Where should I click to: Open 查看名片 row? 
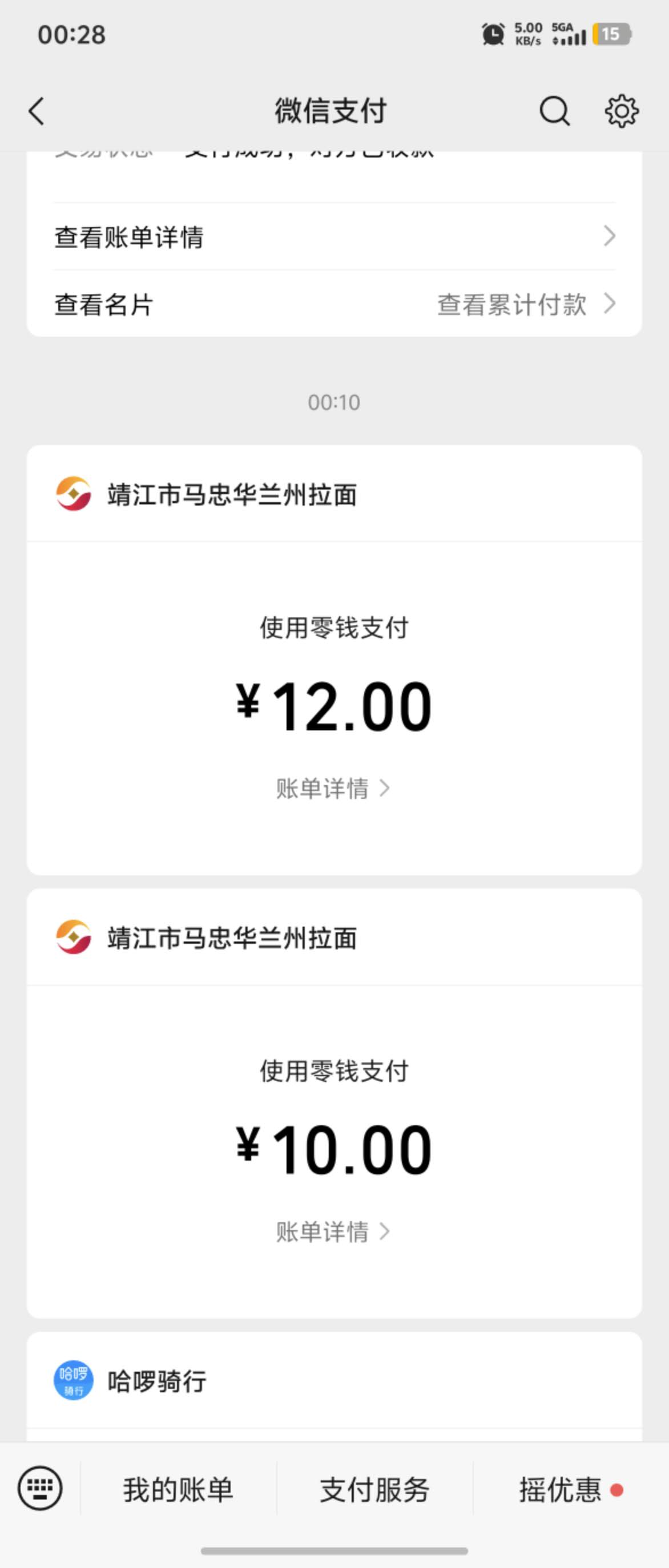334,304
